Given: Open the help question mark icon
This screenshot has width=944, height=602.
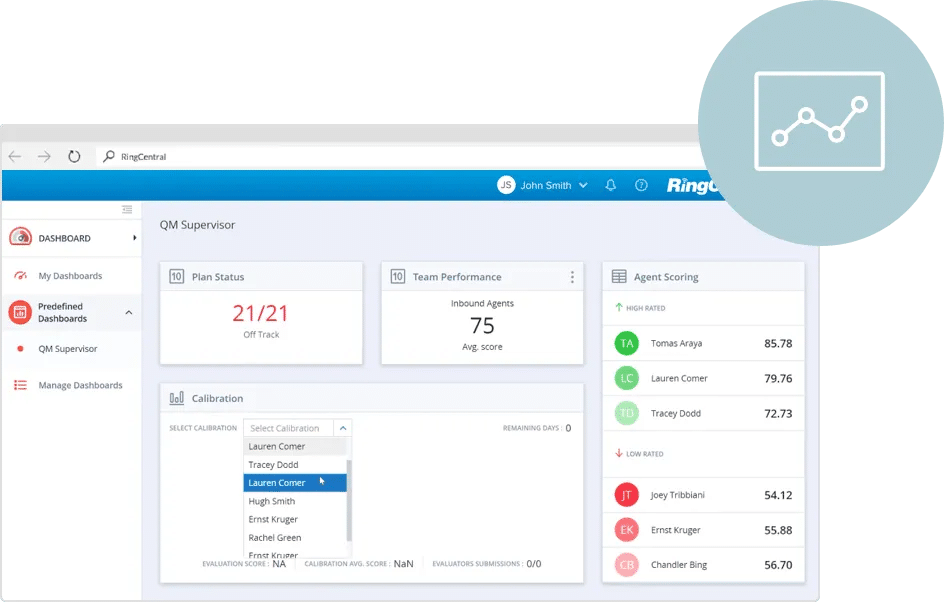Looking at the screenshot, I should (x=642, y=185).
